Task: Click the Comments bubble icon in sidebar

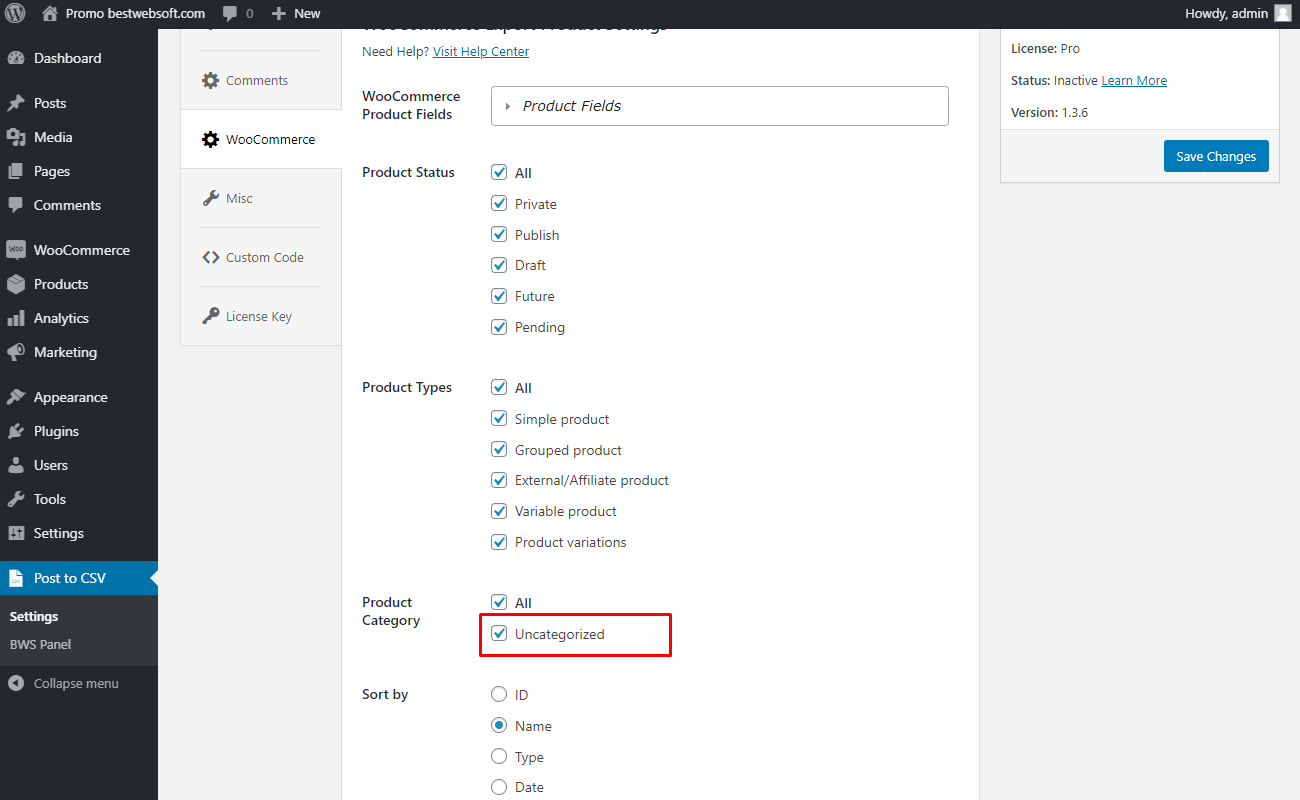Action: (x=16, y=205)
